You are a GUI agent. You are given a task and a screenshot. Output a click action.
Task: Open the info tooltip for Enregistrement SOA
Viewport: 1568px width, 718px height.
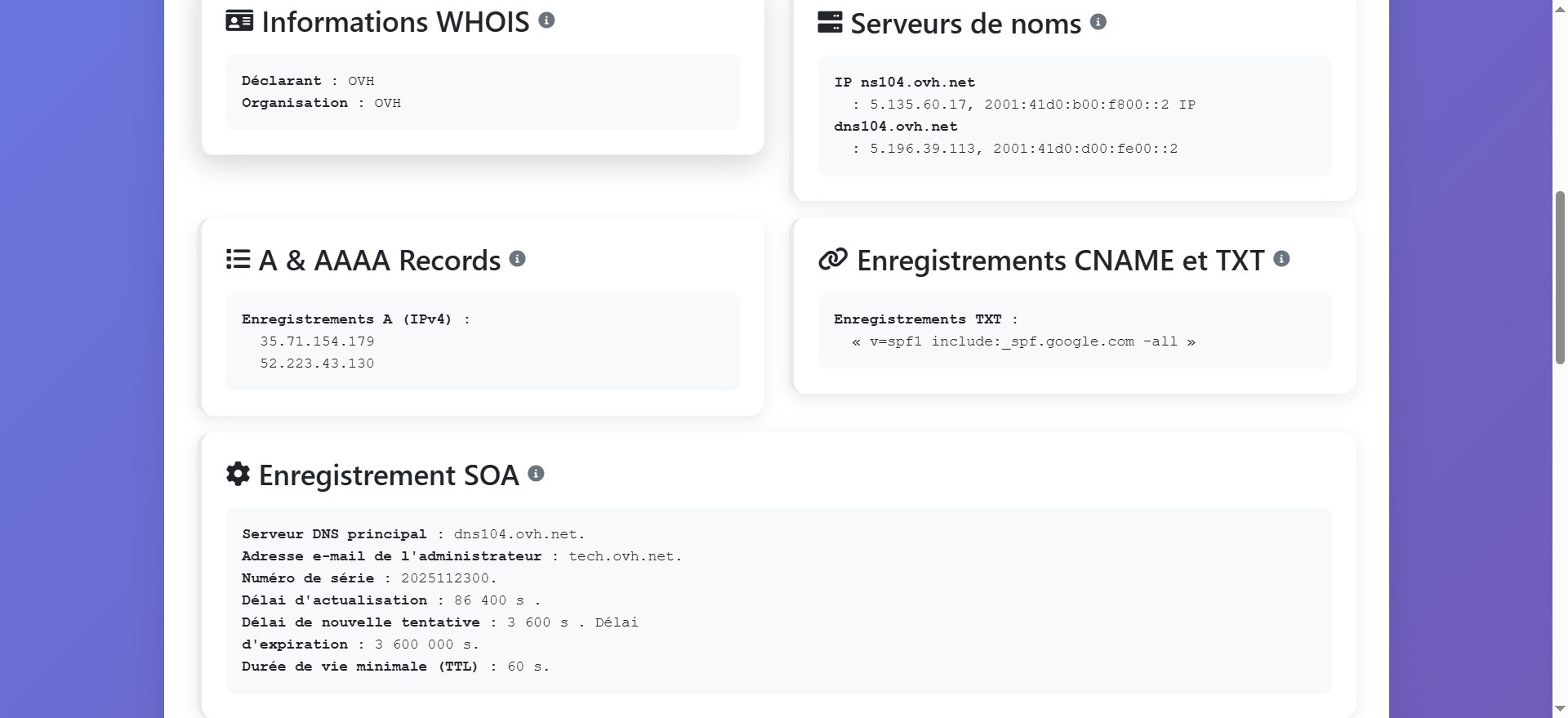click(537, 474)
